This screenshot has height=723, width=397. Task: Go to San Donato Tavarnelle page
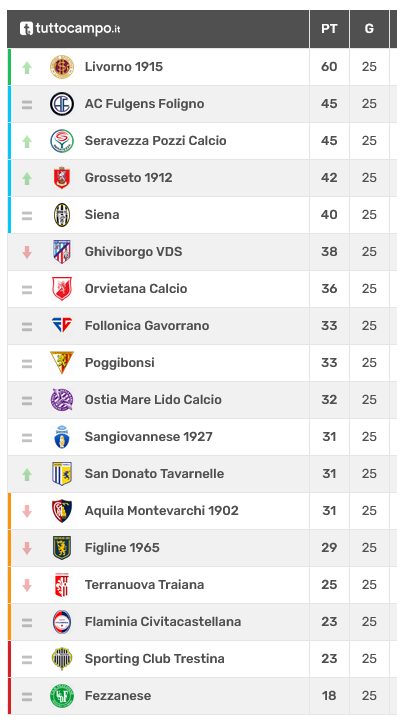pos(154,474)
